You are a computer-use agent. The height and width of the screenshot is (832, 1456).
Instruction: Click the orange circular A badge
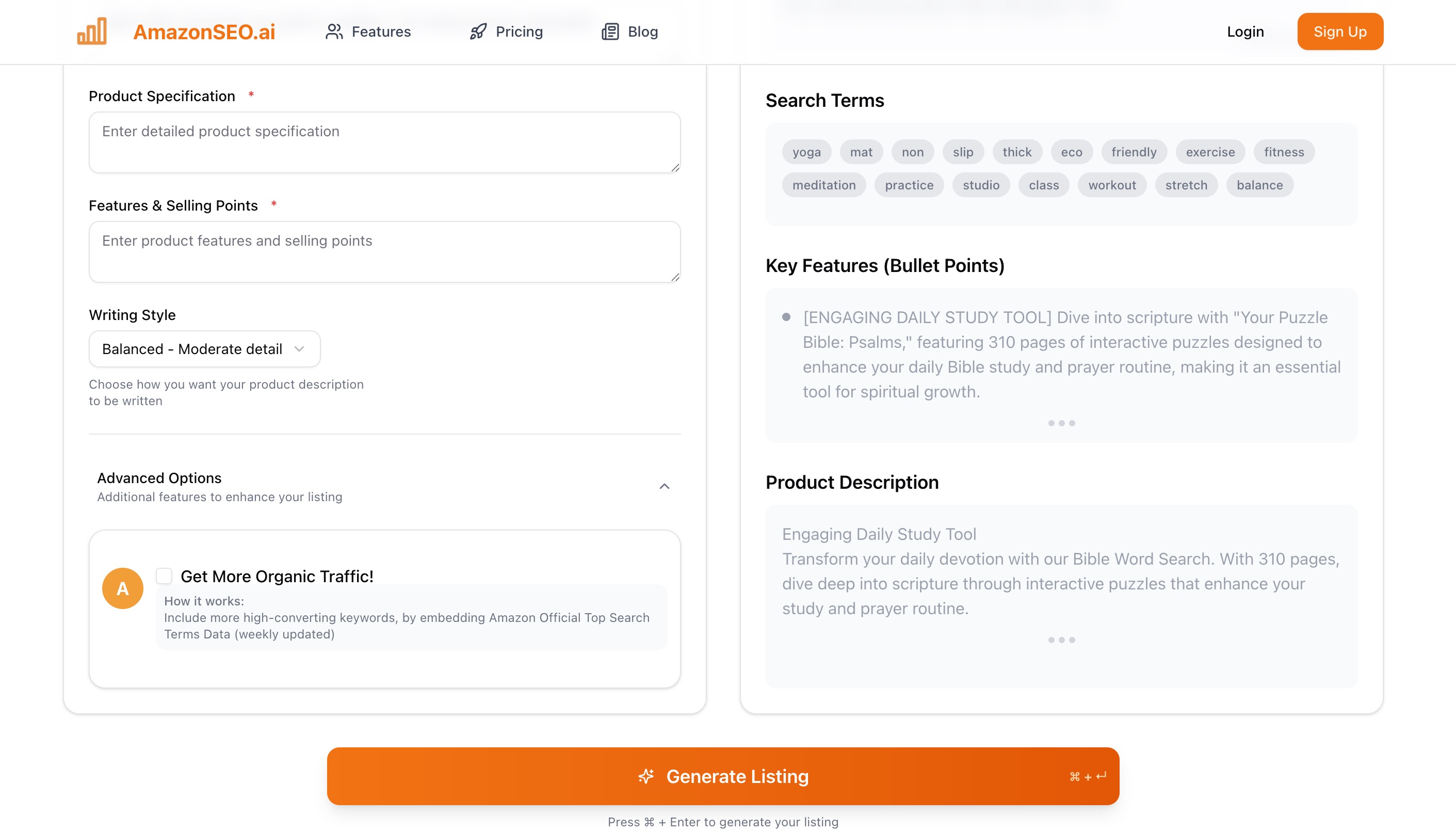point(123,588)
